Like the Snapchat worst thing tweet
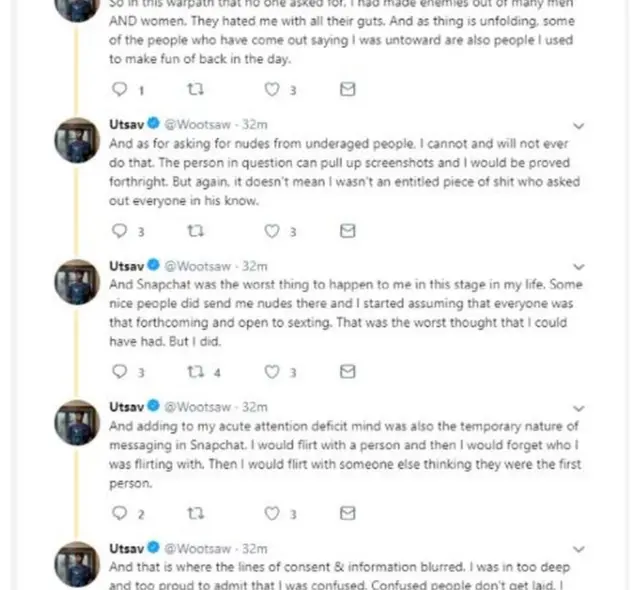The height and width of the screenshot is (590, 640). [x=272, y=372]
